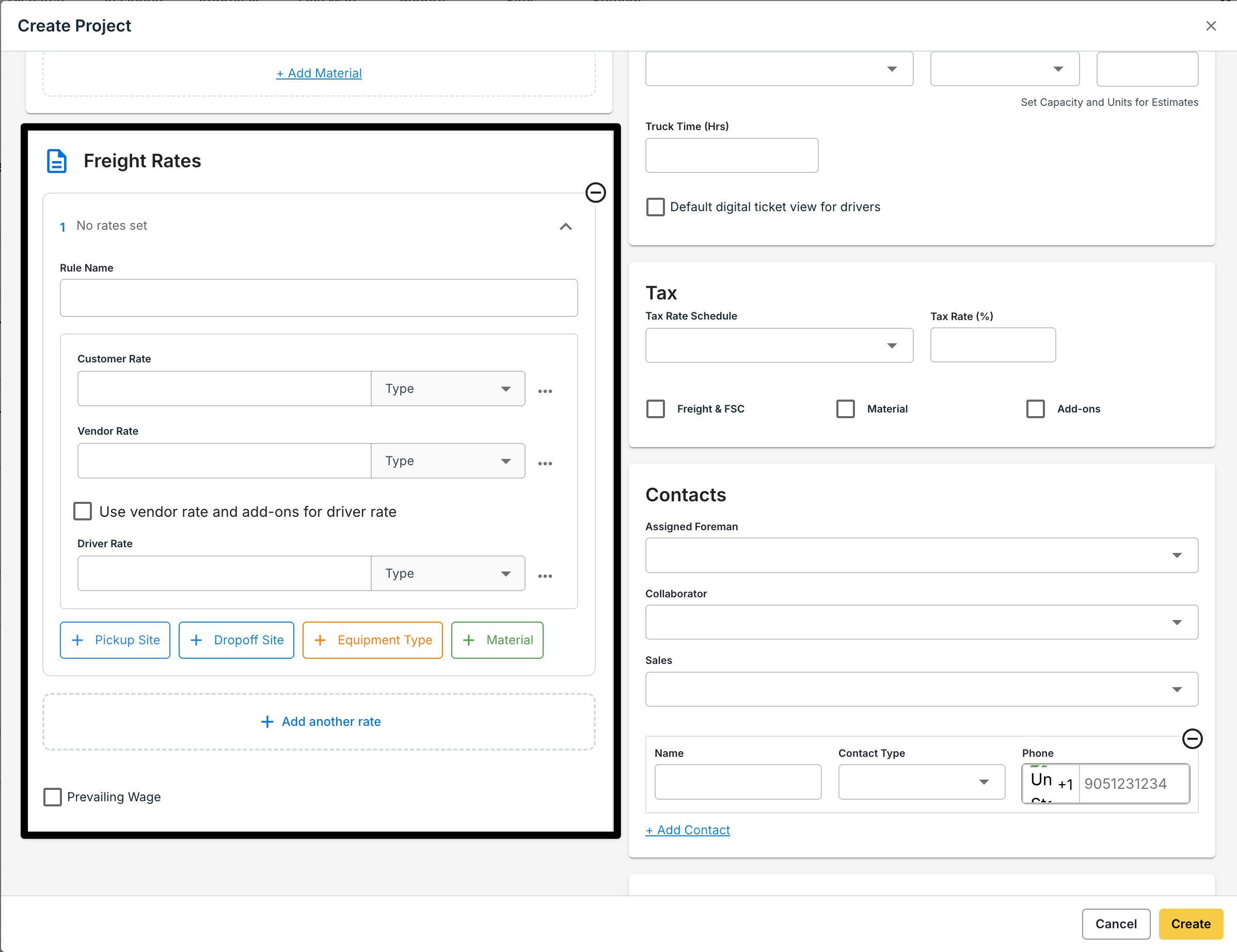The width and height of the screenshot is (1237, 952).
Task: Click the yellow Create button
Action: [1191, 924]
